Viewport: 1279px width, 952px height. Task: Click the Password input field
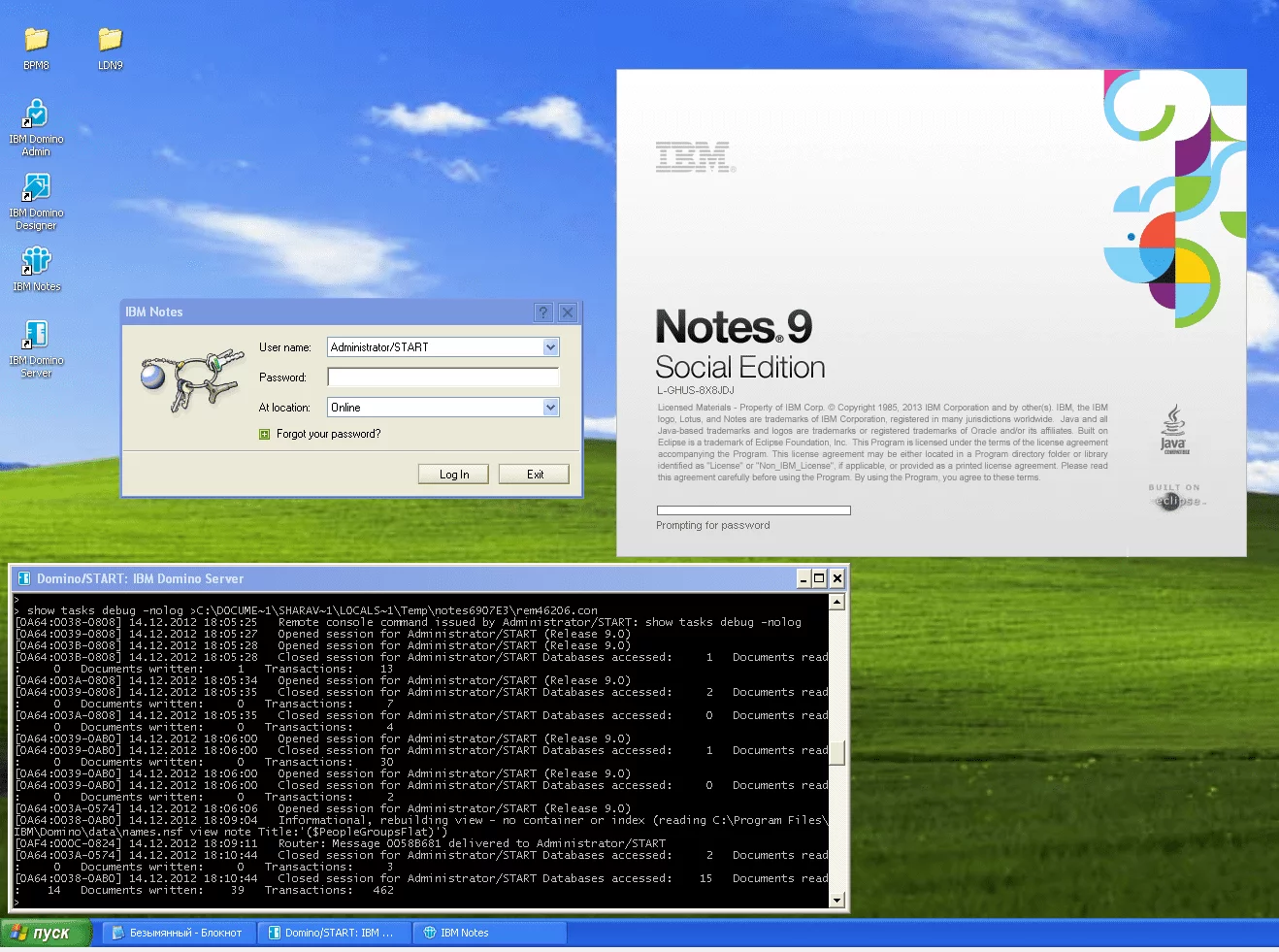(443, 378)
